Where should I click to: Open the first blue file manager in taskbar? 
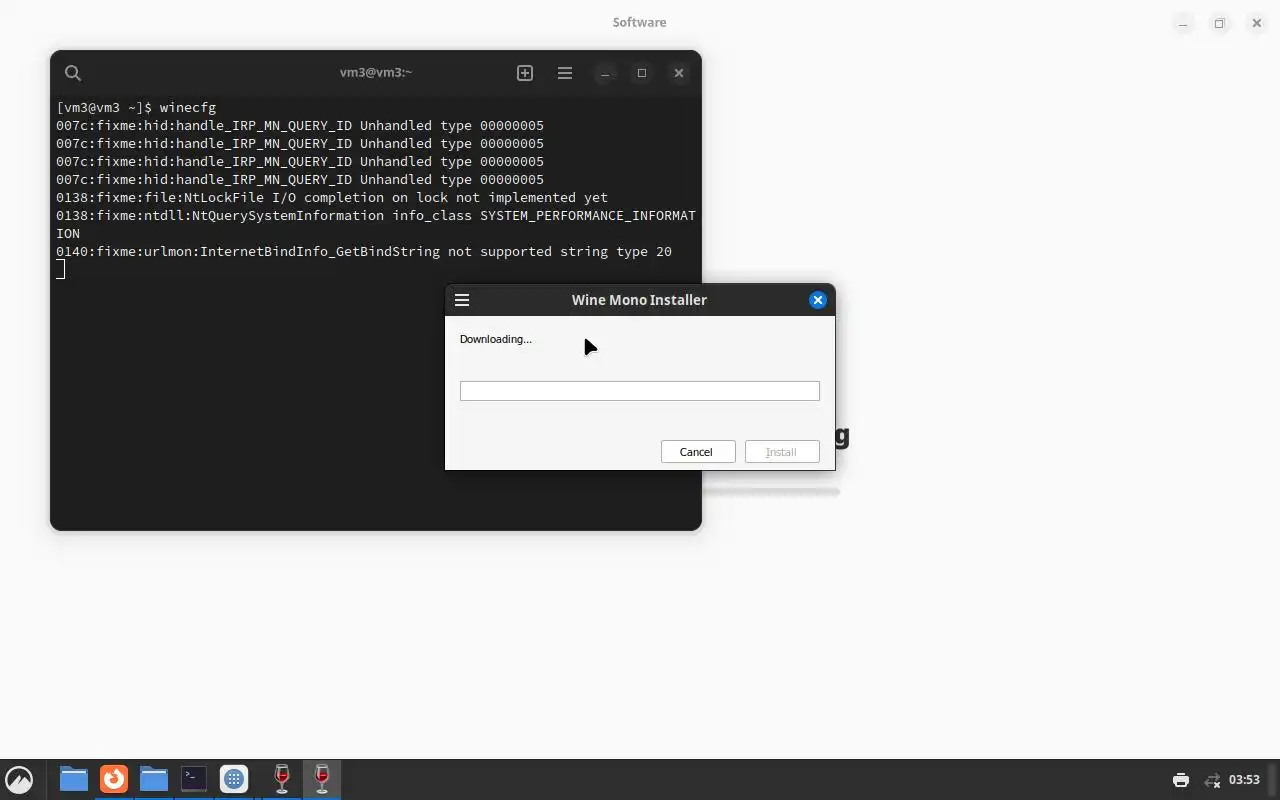[74, 779]
